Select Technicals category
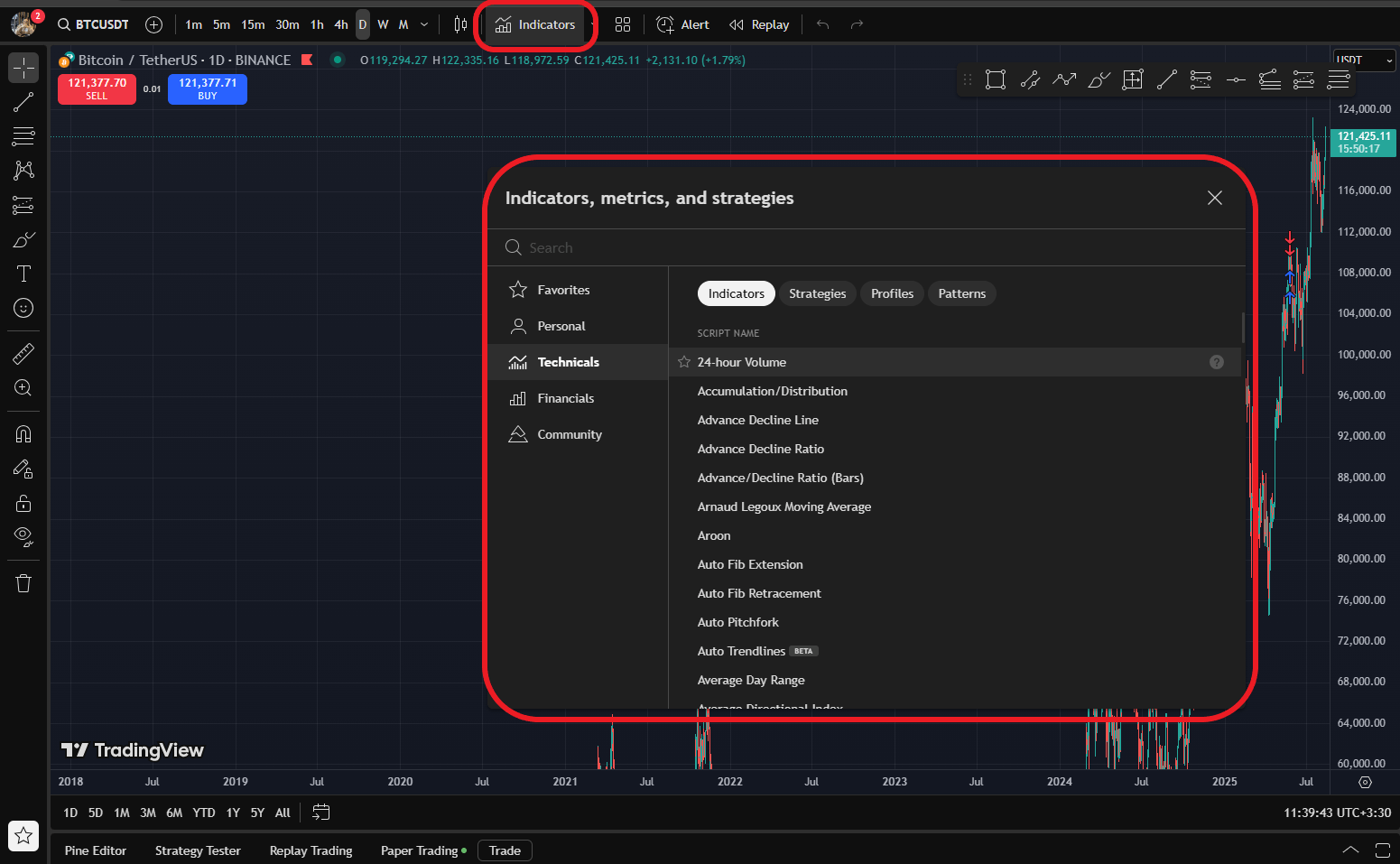The image size is (1400, 864). (x=578, y=362)
